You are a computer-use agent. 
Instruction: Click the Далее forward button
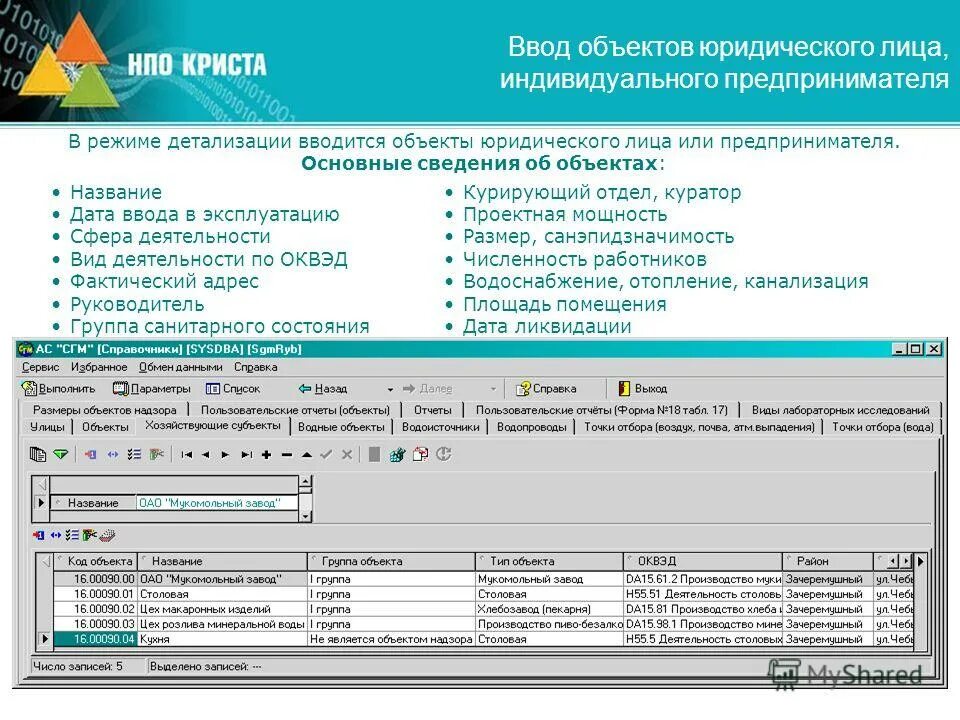[x=427, y=388]
